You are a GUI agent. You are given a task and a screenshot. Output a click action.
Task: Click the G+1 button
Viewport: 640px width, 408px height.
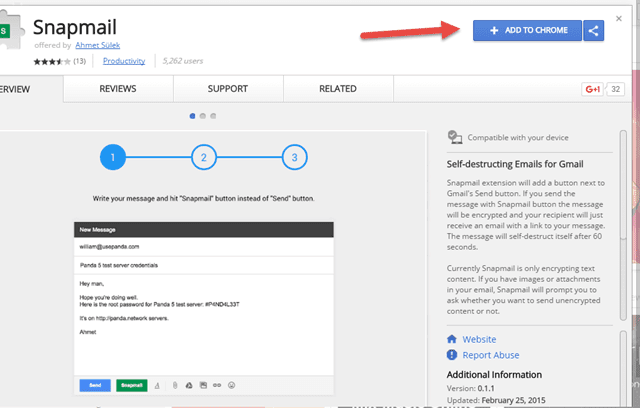592,89
